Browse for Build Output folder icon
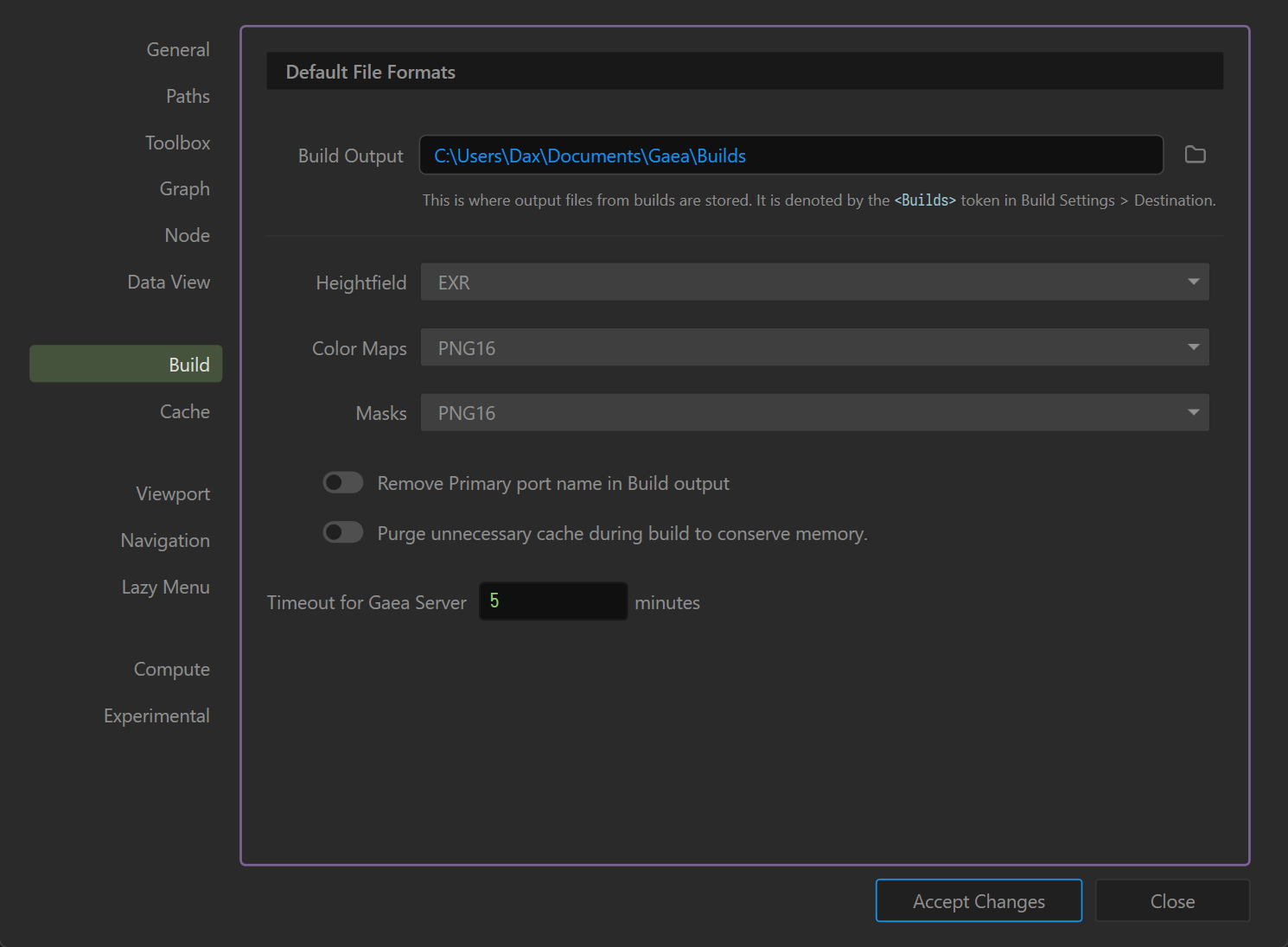 pyautogui.click(x=1195, y=155)
